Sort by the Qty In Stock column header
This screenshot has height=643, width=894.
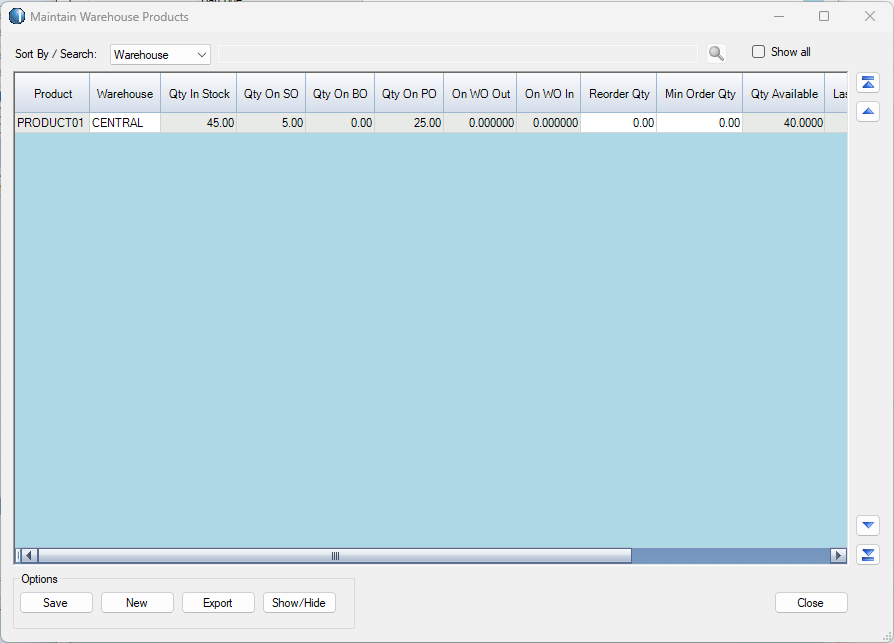click(x=199, y=94)
